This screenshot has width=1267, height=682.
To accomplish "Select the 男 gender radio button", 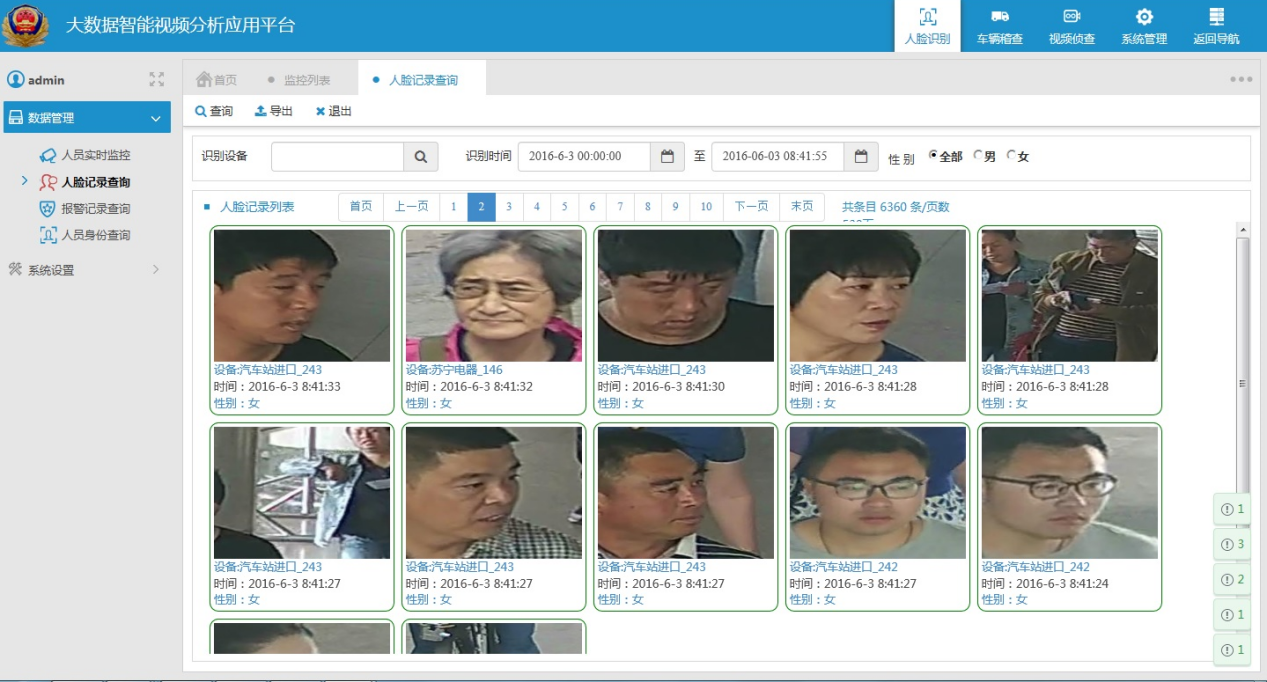I will click(978, 155).
